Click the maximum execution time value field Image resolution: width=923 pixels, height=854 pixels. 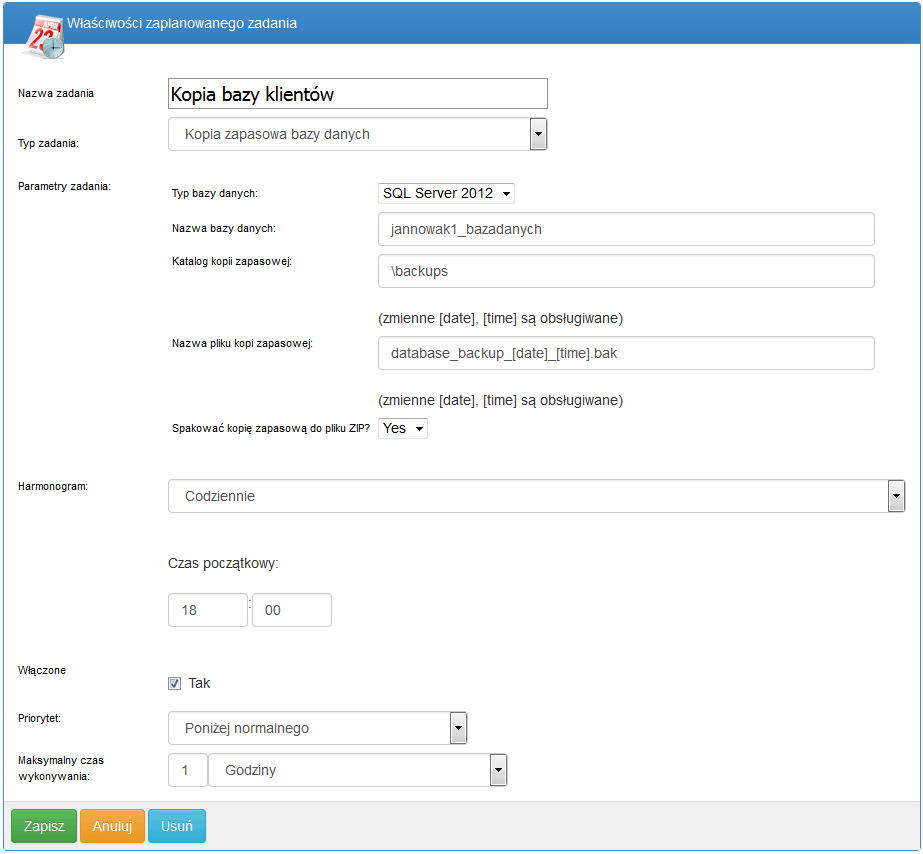[188, 770]
